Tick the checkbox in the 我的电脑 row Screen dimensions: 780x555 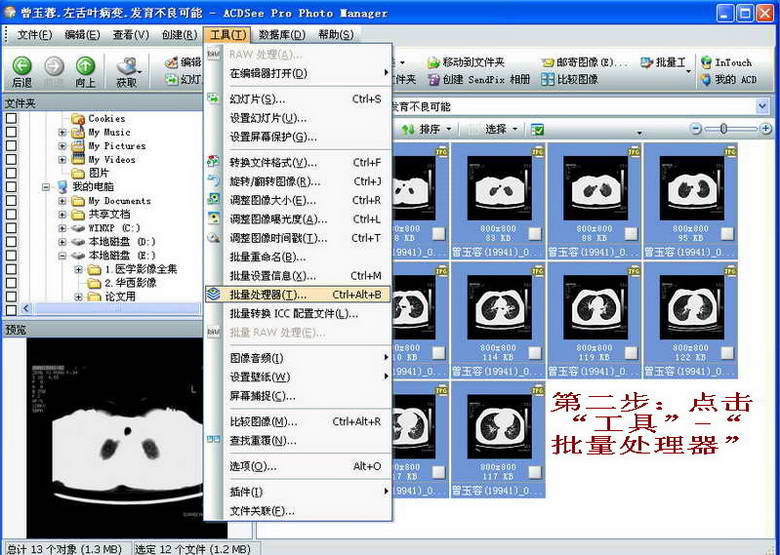point(11,186)
